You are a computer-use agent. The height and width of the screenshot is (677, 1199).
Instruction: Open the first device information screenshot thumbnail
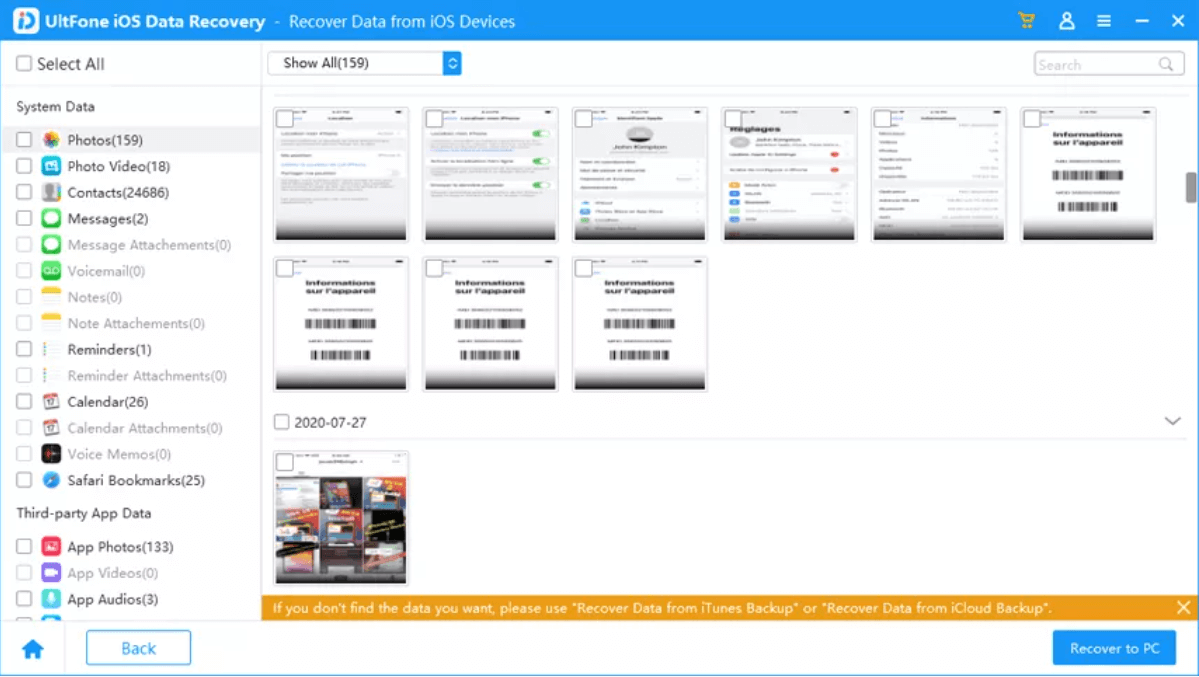pos(1088,174)
